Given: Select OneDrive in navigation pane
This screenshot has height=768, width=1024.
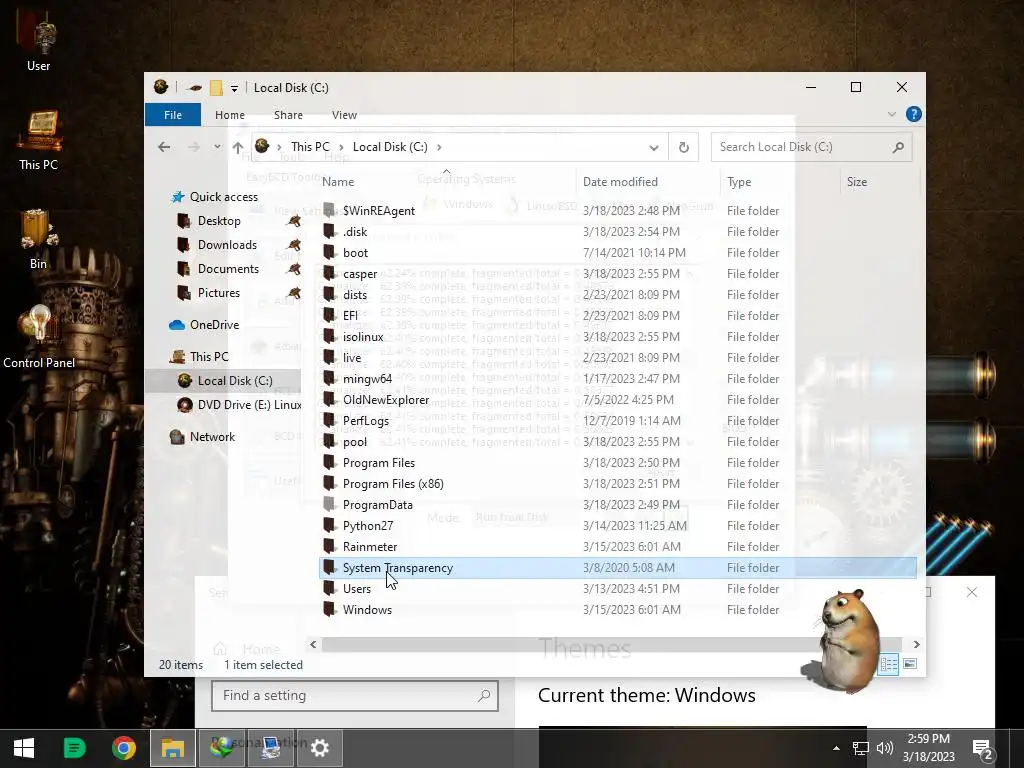Looking at the screenshot, I should 214,325.
